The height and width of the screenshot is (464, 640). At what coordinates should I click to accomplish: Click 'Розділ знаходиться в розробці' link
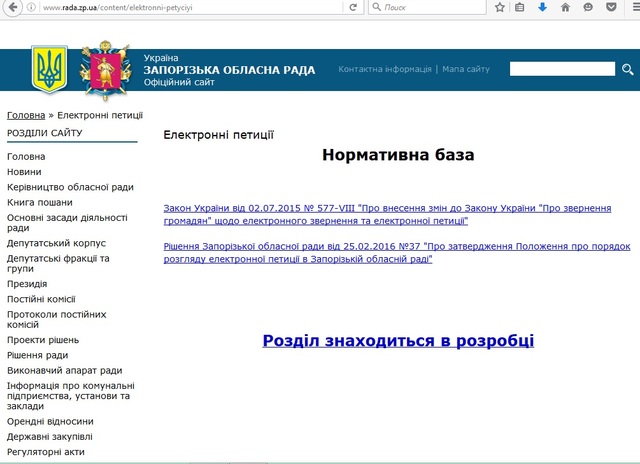click(x=398, y=340)
